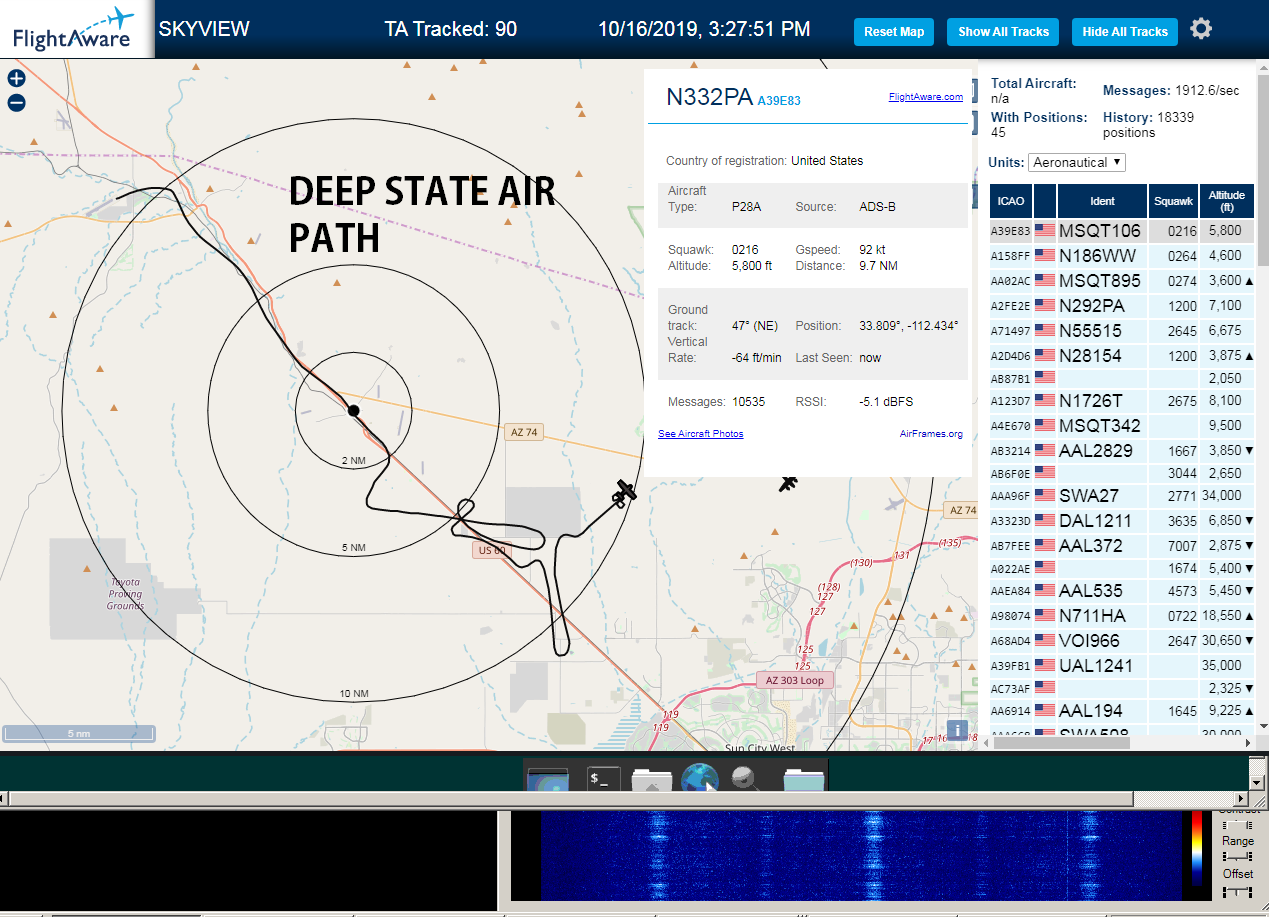
Task: Open the home folder dock icon
Action: (652, 780)
